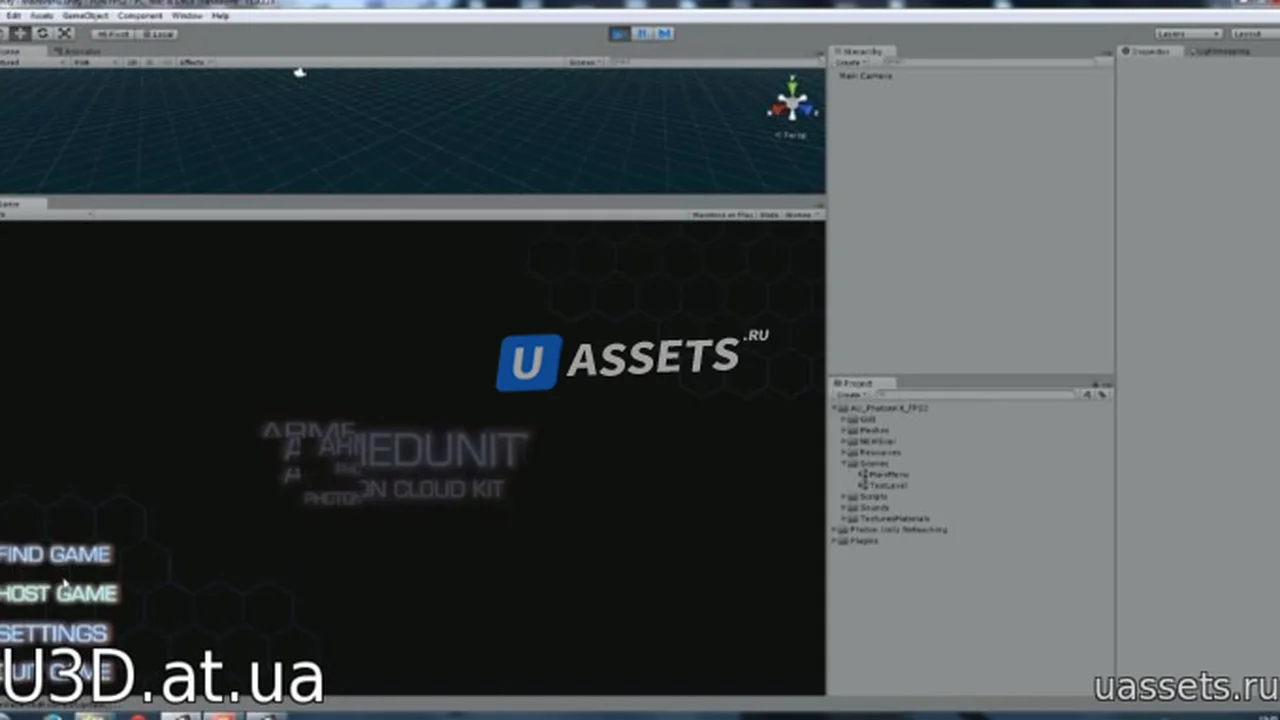Click search by type icon in Project
Screen dimensions: 1280x720
(1088, 395)
